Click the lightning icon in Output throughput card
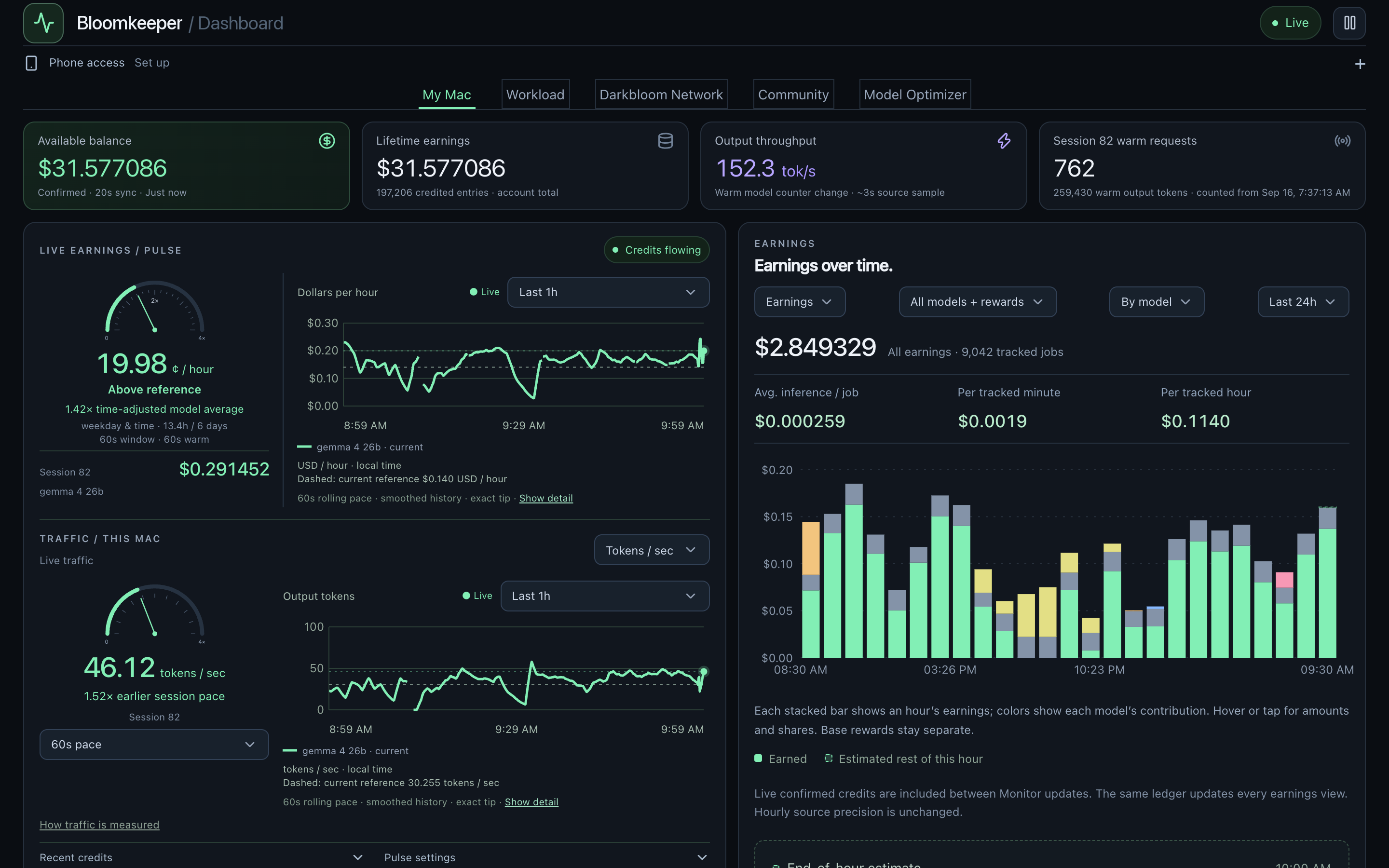This screenshot has height=868, width=1389. point(1004,141)
